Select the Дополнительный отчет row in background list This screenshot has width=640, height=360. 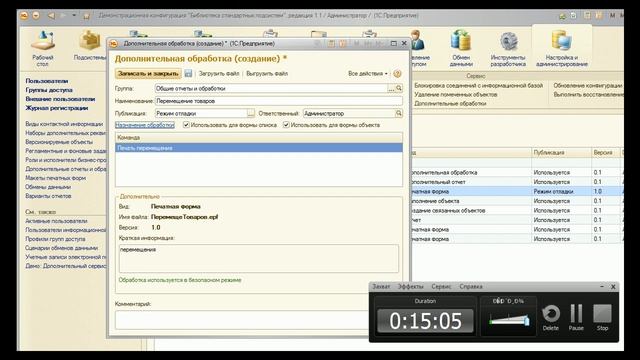click(517, 182)
